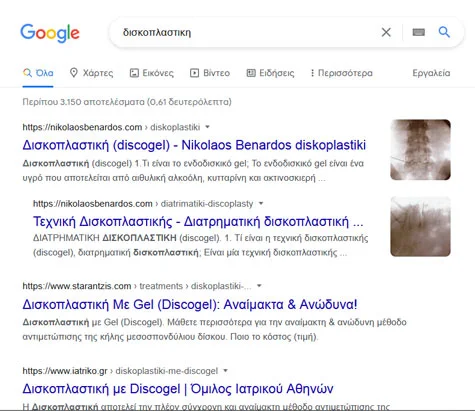Click the nikolaosbenardos.com › diatrimatiki-discoplasty URL text

click(143, 203)
